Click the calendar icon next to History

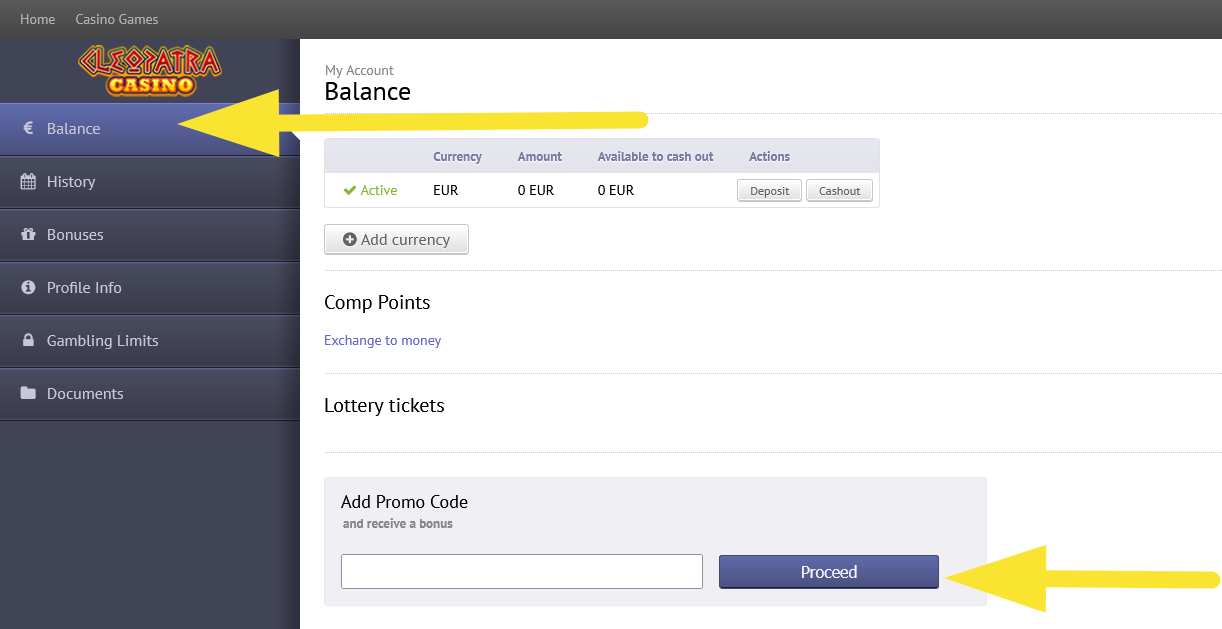pyautogui.click(x=27, y=181)
